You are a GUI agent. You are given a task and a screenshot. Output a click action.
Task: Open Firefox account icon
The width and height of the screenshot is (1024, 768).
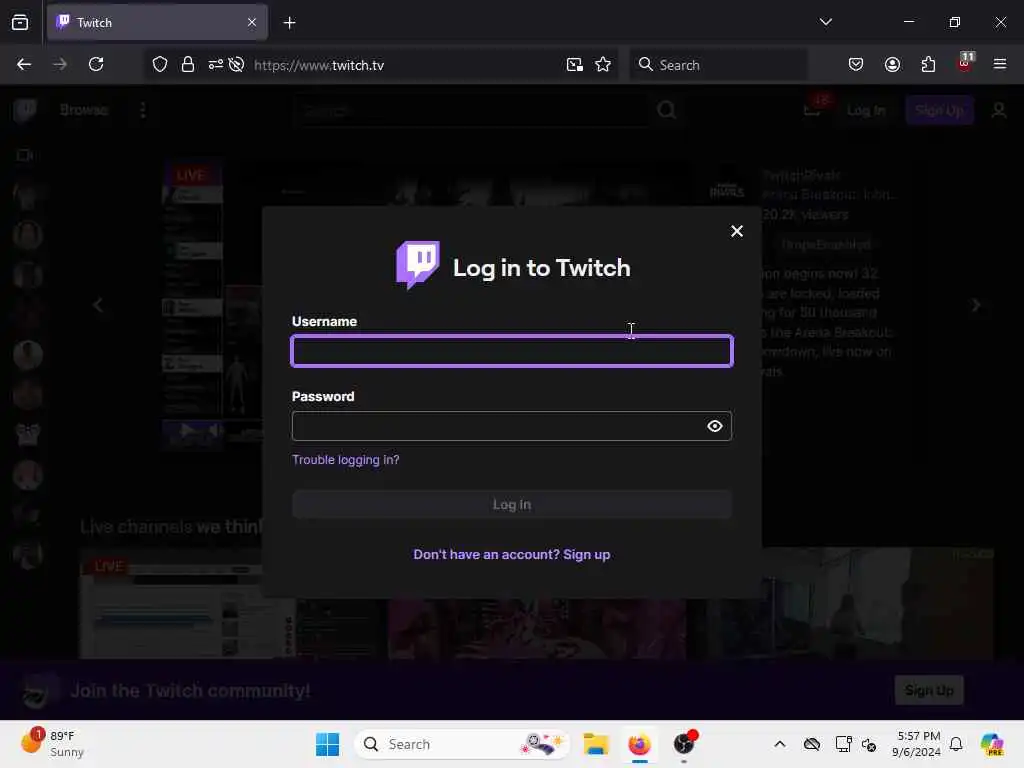pyautogui.click(x=892, y=65)
